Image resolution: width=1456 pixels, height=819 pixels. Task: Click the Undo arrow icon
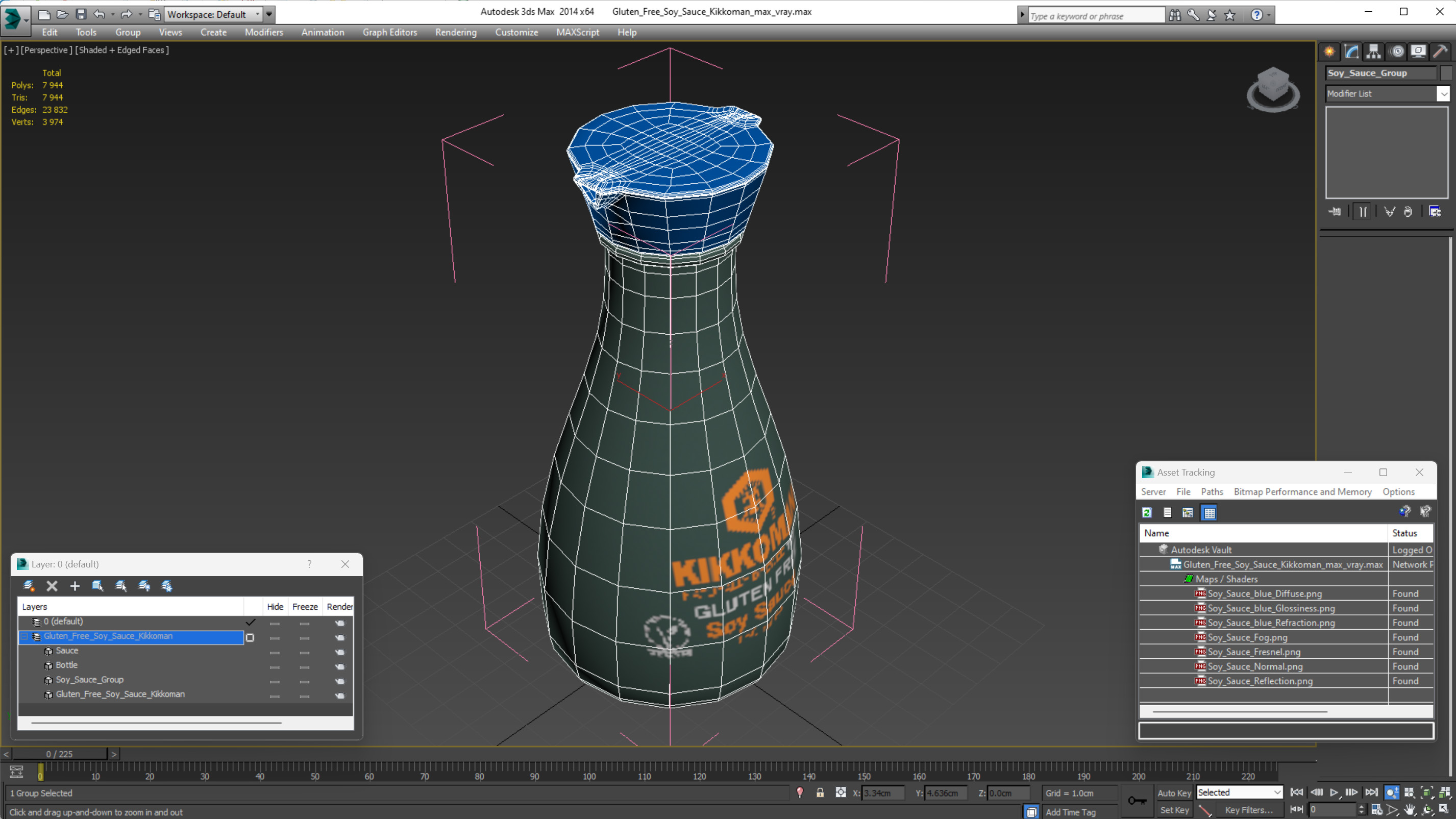(x=100, y=14)
